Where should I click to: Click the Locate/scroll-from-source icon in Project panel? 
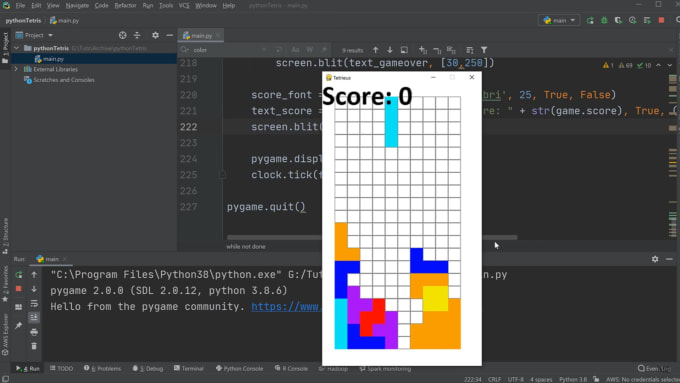[123, 35]
